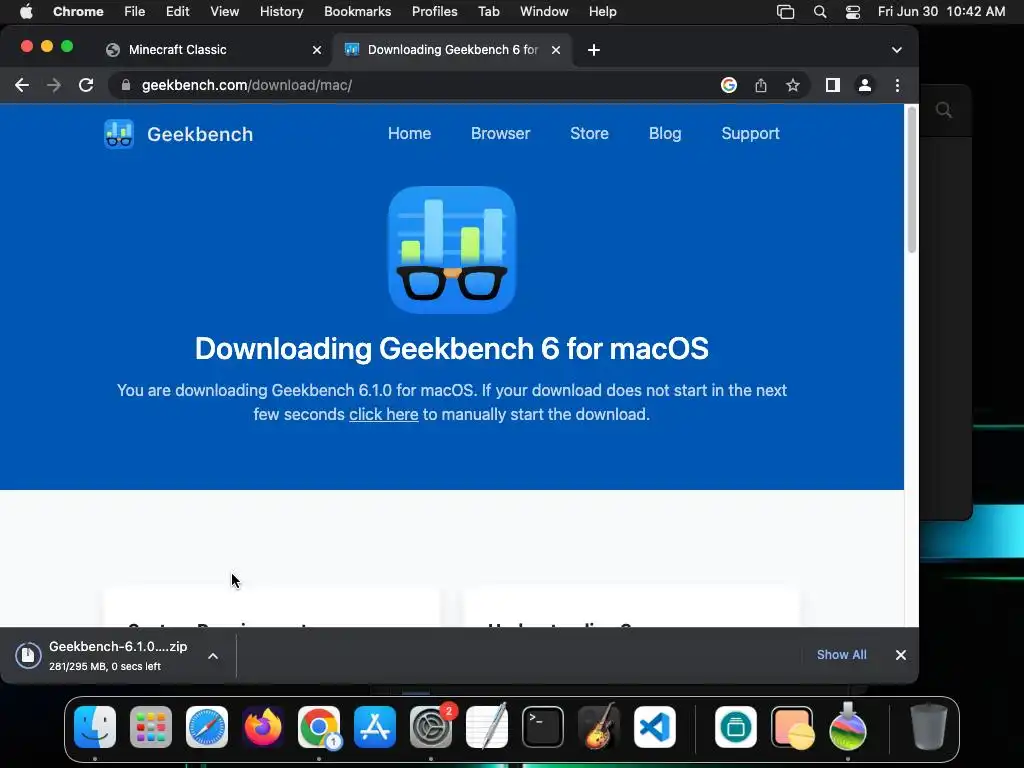
Task: Open the Bookmarks menu
Action: tap(357, 12)
